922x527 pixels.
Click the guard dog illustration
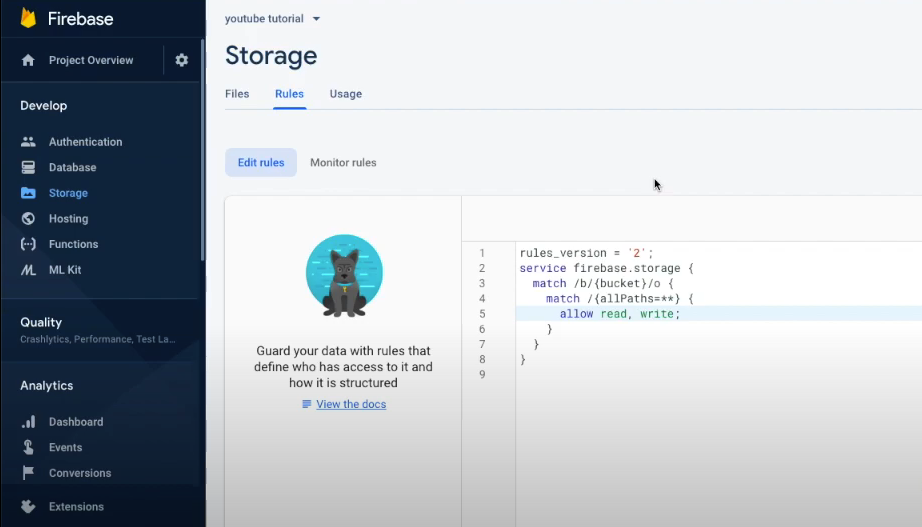tap(344, 276)
